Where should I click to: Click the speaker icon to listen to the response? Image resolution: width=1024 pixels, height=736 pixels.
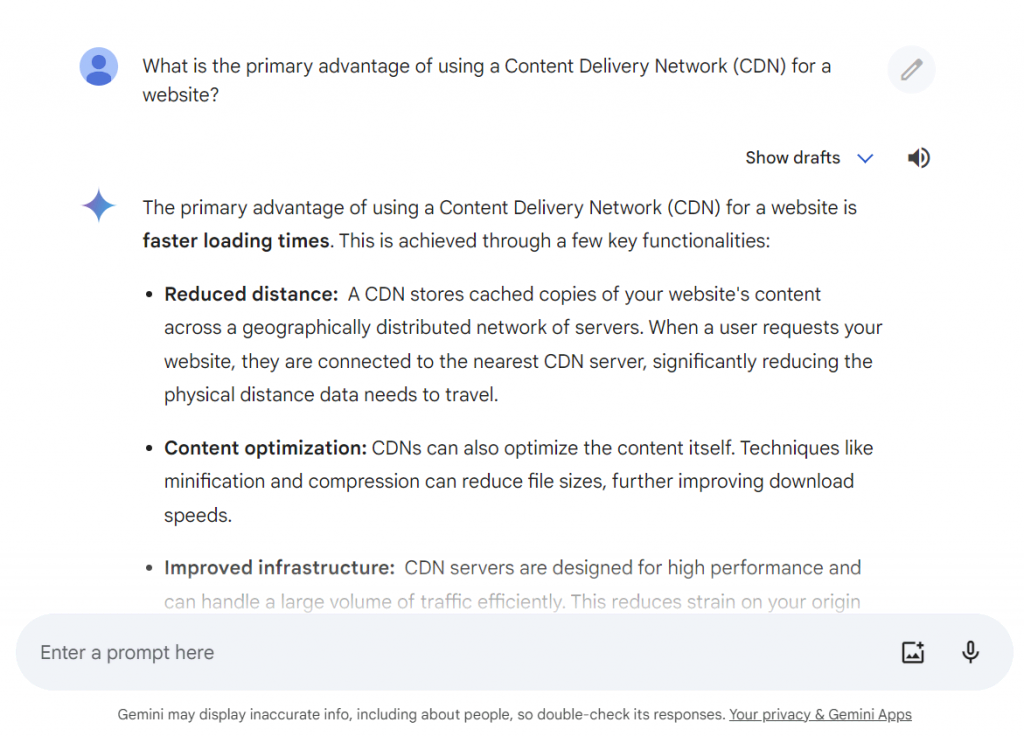918,158
